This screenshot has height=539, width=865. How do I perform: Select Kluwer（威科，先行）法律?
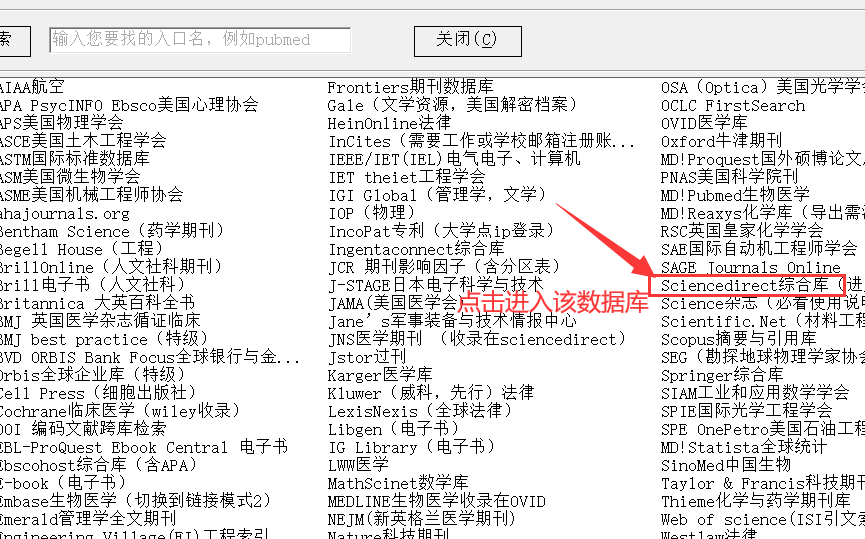coord(431,393)
